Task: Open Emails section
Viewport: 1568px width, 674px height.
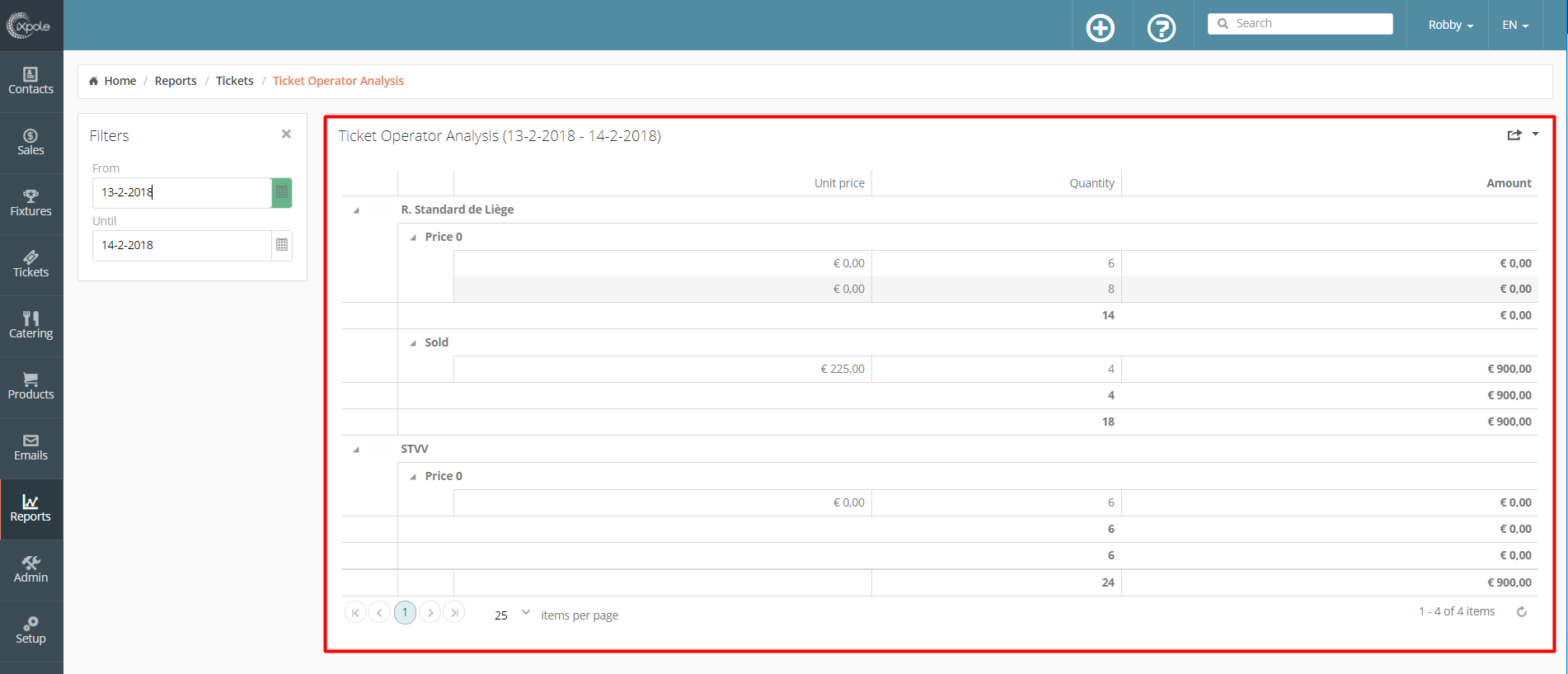Action: pos(31,448)
